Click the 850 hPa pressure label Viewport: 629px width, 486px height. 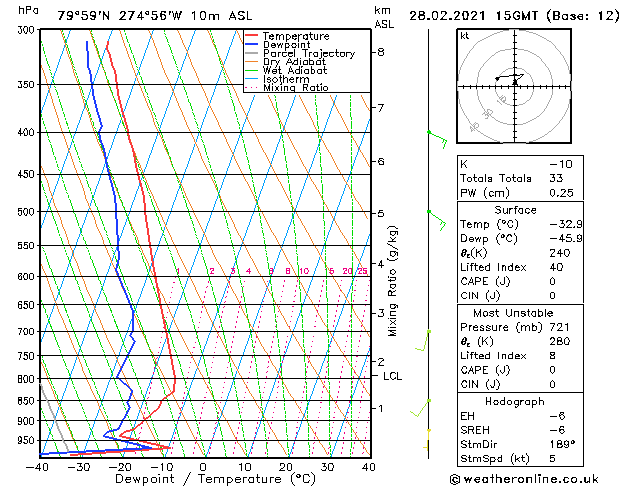point(26,401)
